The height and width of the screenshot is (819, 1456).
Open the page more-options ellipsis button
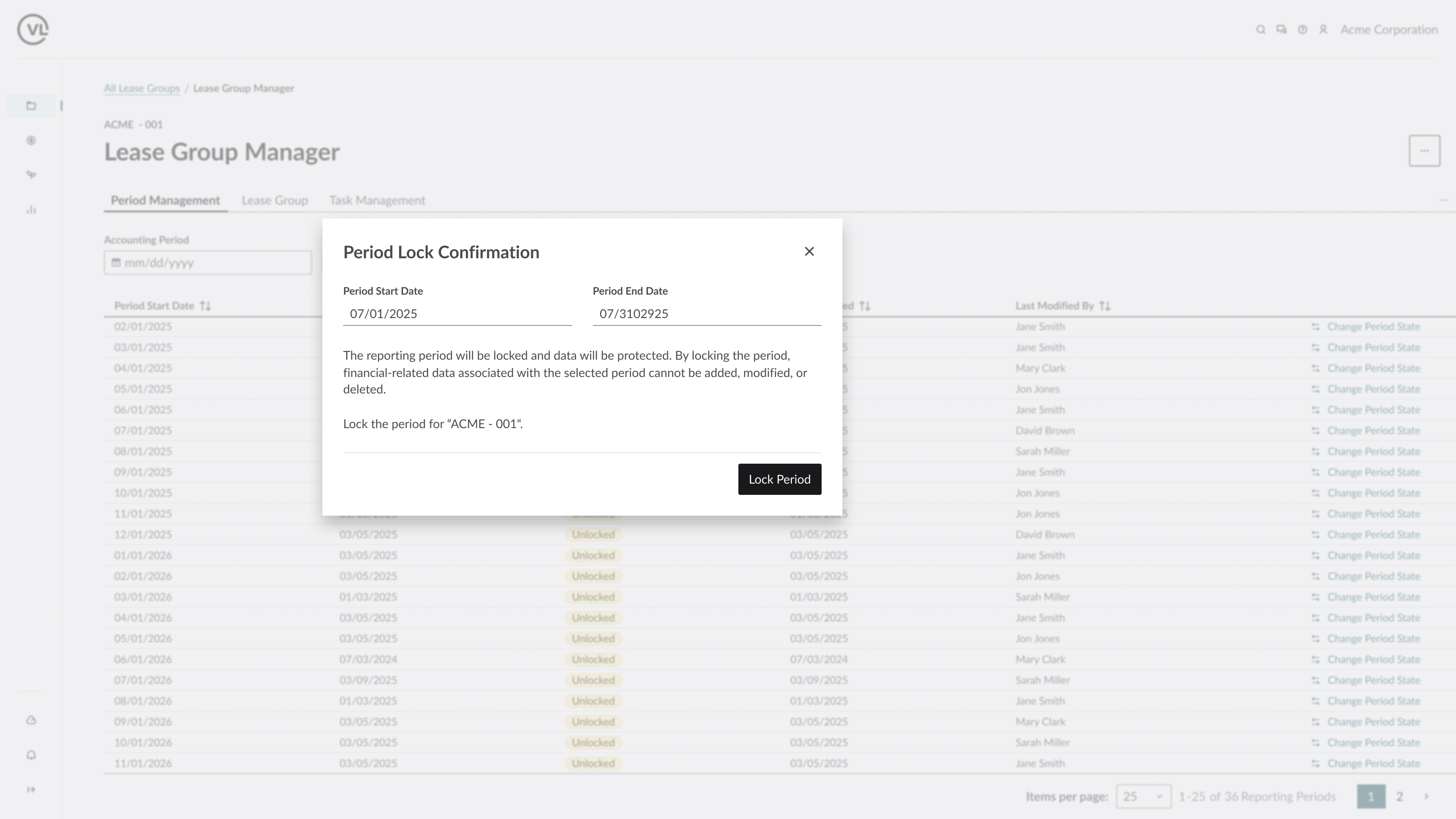1424,151
